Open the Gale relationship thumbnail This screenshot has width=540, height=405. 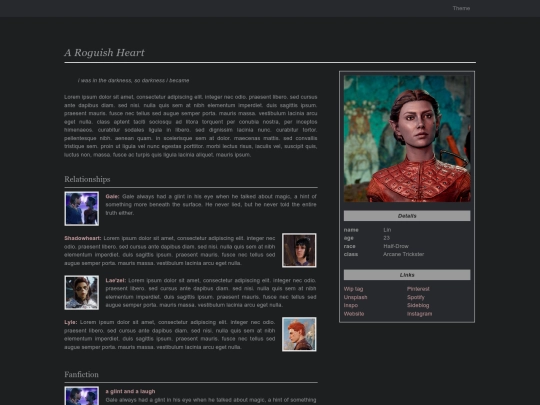(x=82, y=209)
